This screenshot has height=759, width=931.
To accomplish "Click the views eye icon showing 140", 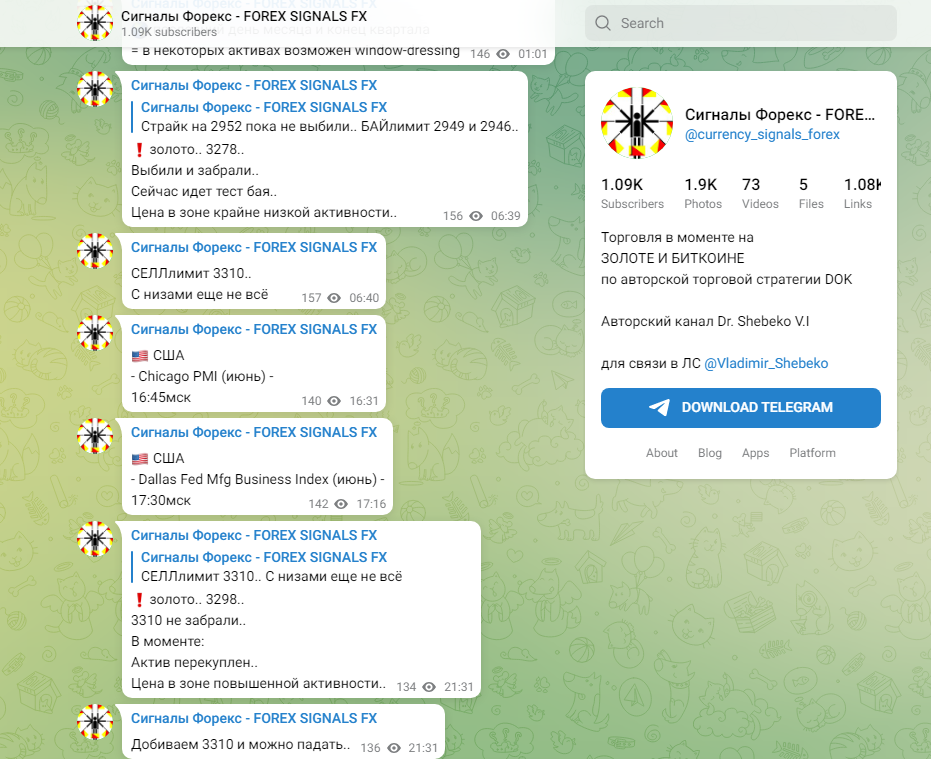I will coord(334,401).
